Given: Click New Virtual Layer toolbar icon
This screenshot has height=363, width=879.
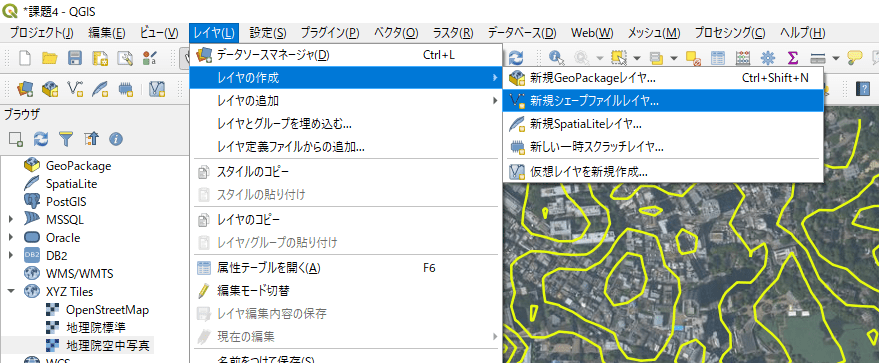Looking at the screenshot, I should coord(158,89).
